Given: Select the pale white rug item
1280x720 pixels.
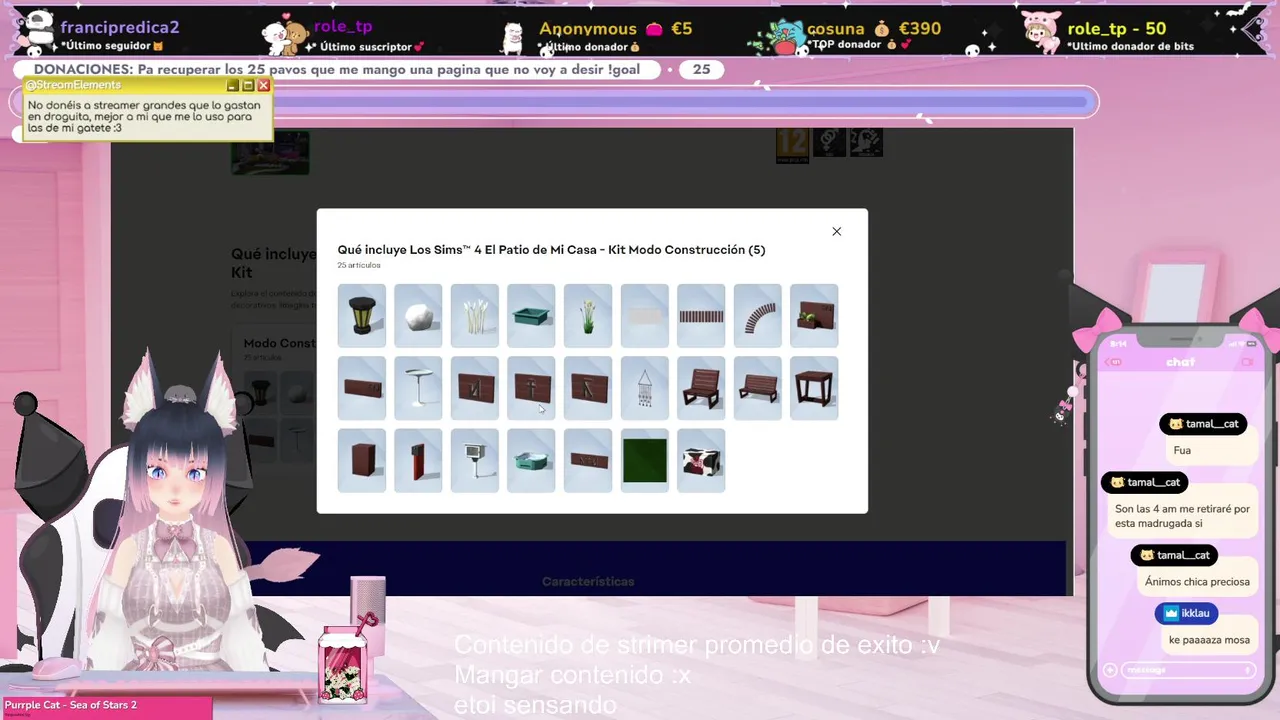Looking at the screenshot, I should point(645,316).
